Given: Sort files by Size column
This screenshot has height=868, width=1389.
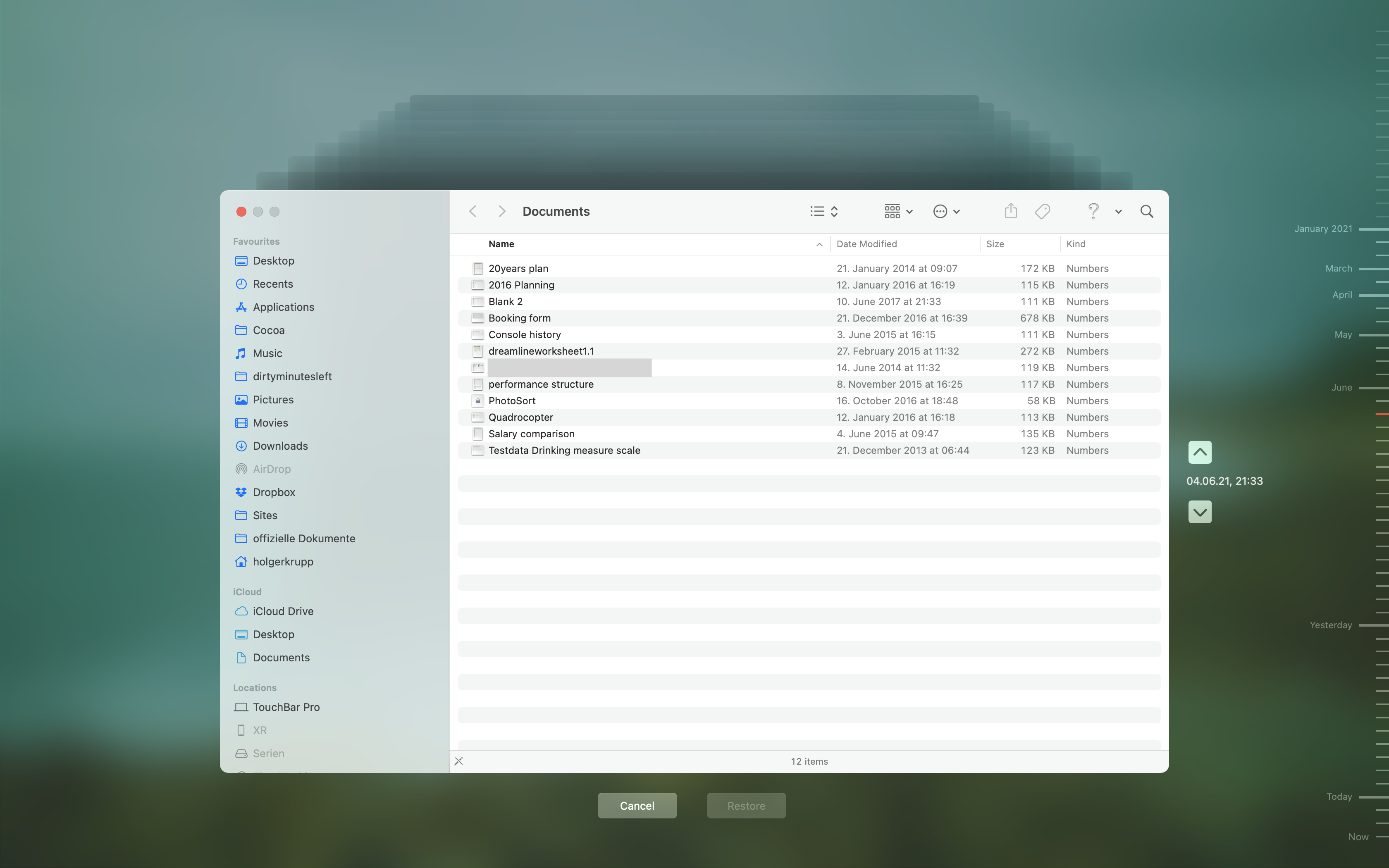Looking at the screenshot, I should pos(995,244).
